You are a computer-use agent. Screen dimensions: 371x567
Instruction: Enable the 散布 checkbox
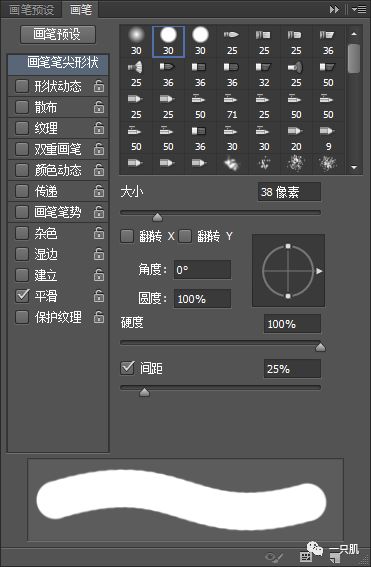click(22, 107)
